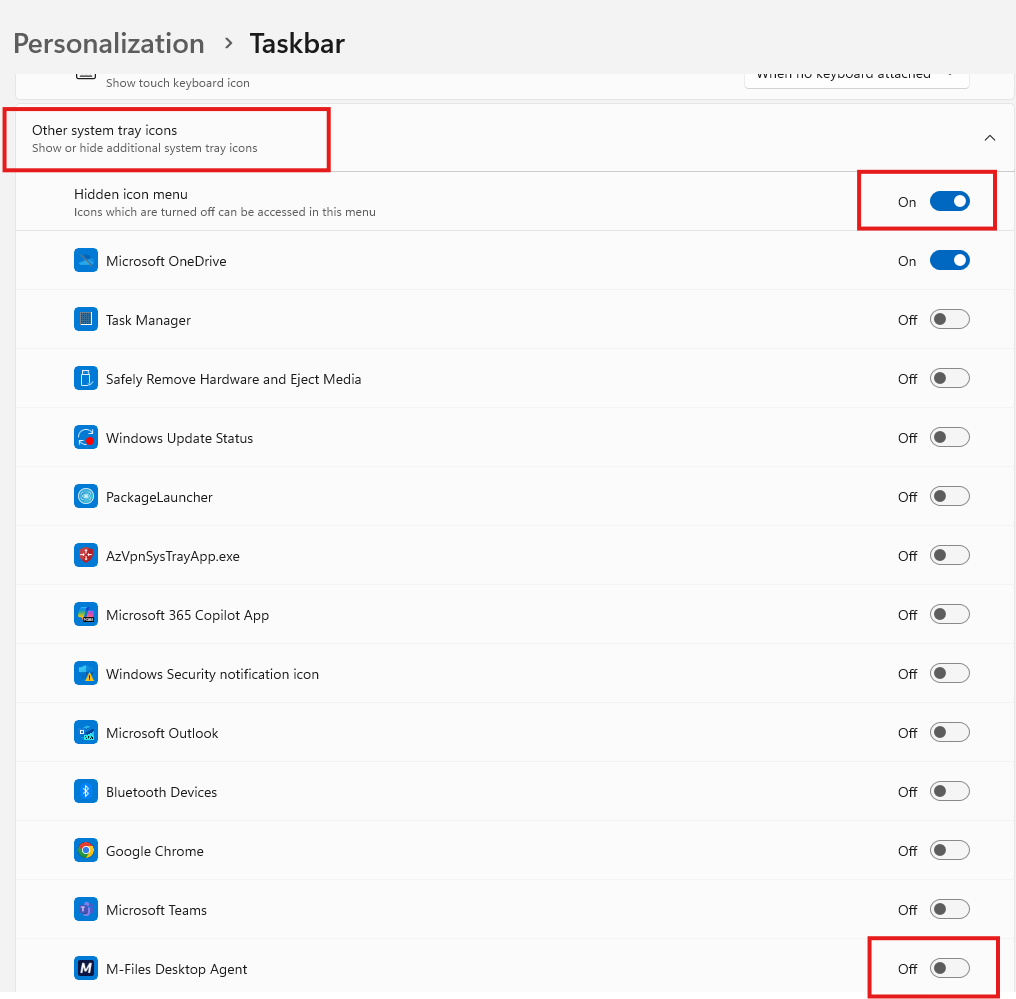Click the Safely Remove Hardware icon
The width and height of the screenshot is (1016, 999).
(x=86, y=378)
